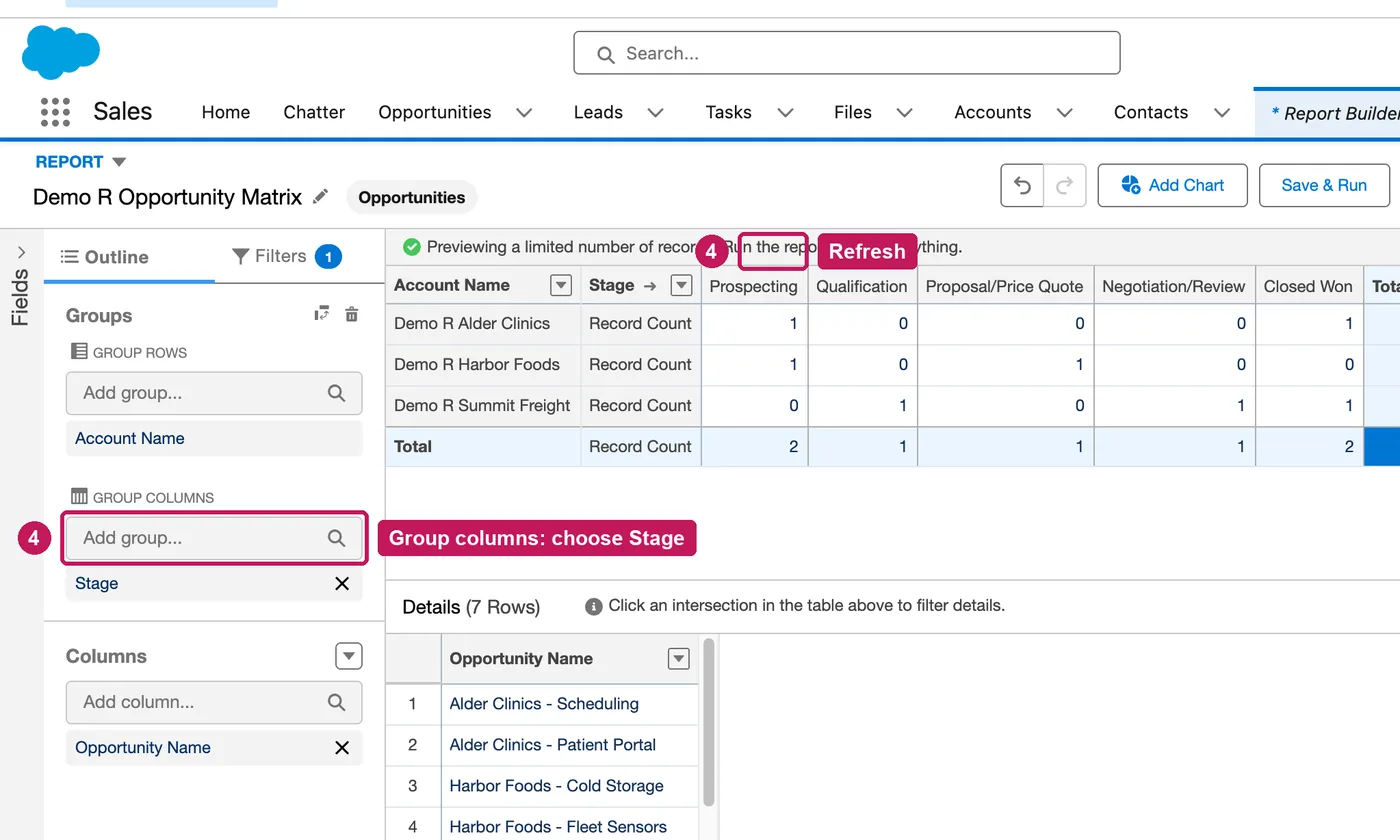Click the Qualification column header
This screenshot has width=1400, height=840.
tap(862, 286)
